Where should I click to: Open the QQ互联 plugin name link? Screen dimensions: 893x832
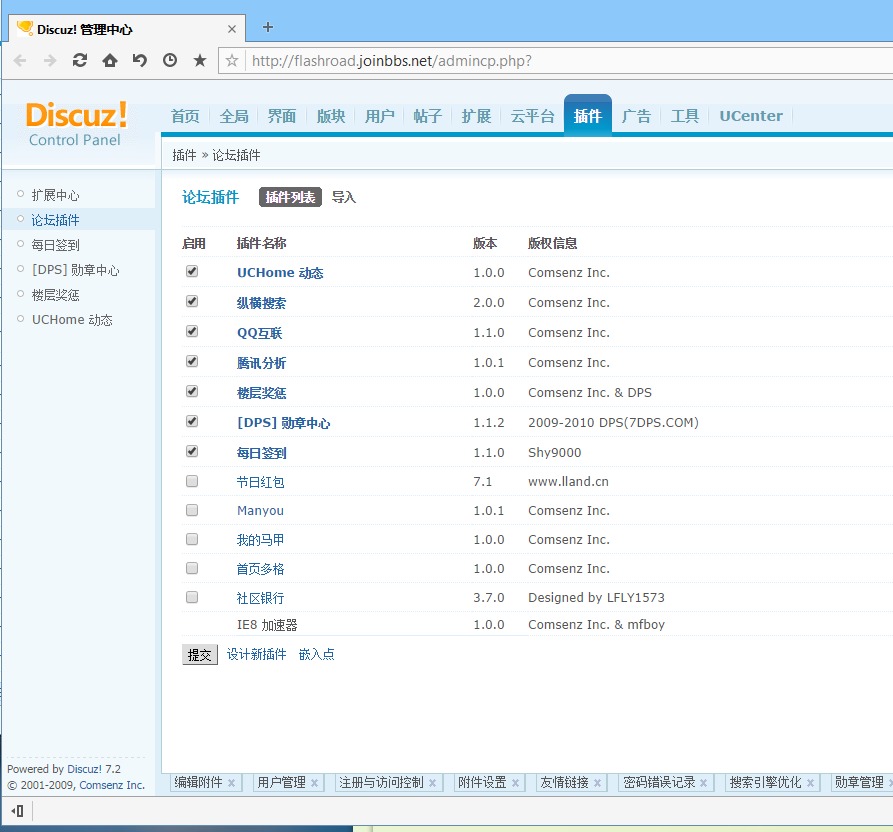click(x=260, y=333)
